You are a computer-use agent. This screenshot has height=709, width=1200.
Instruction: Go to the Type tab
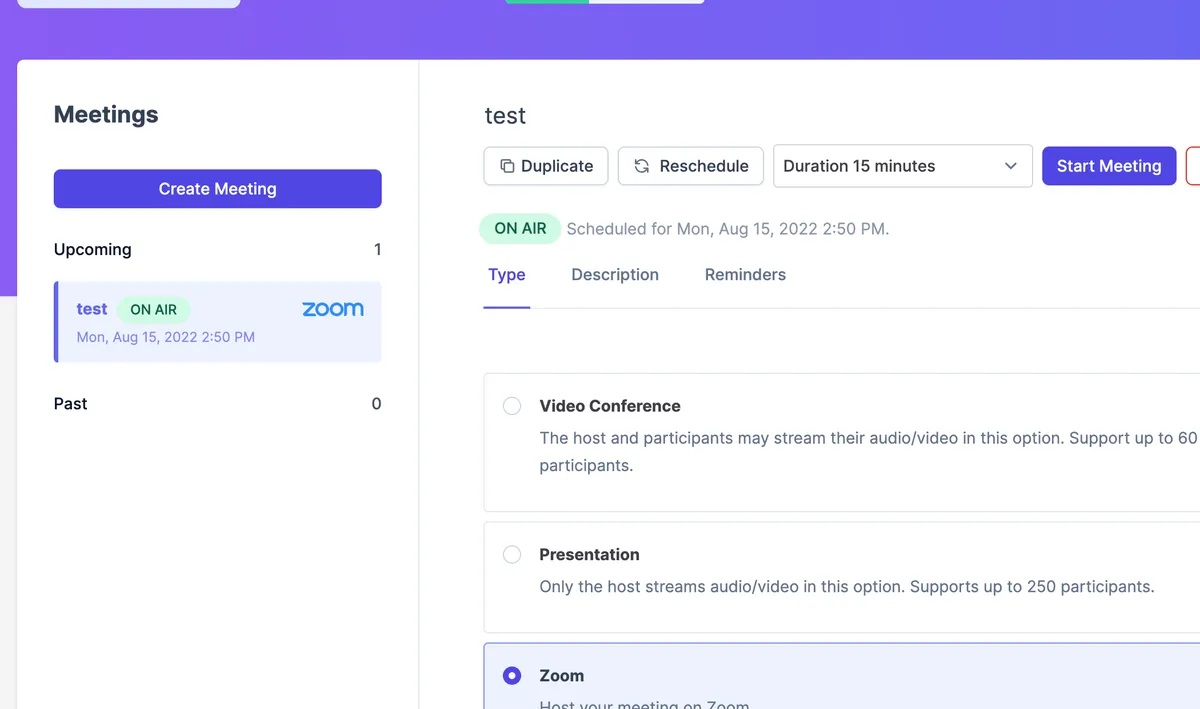[506, 275]
